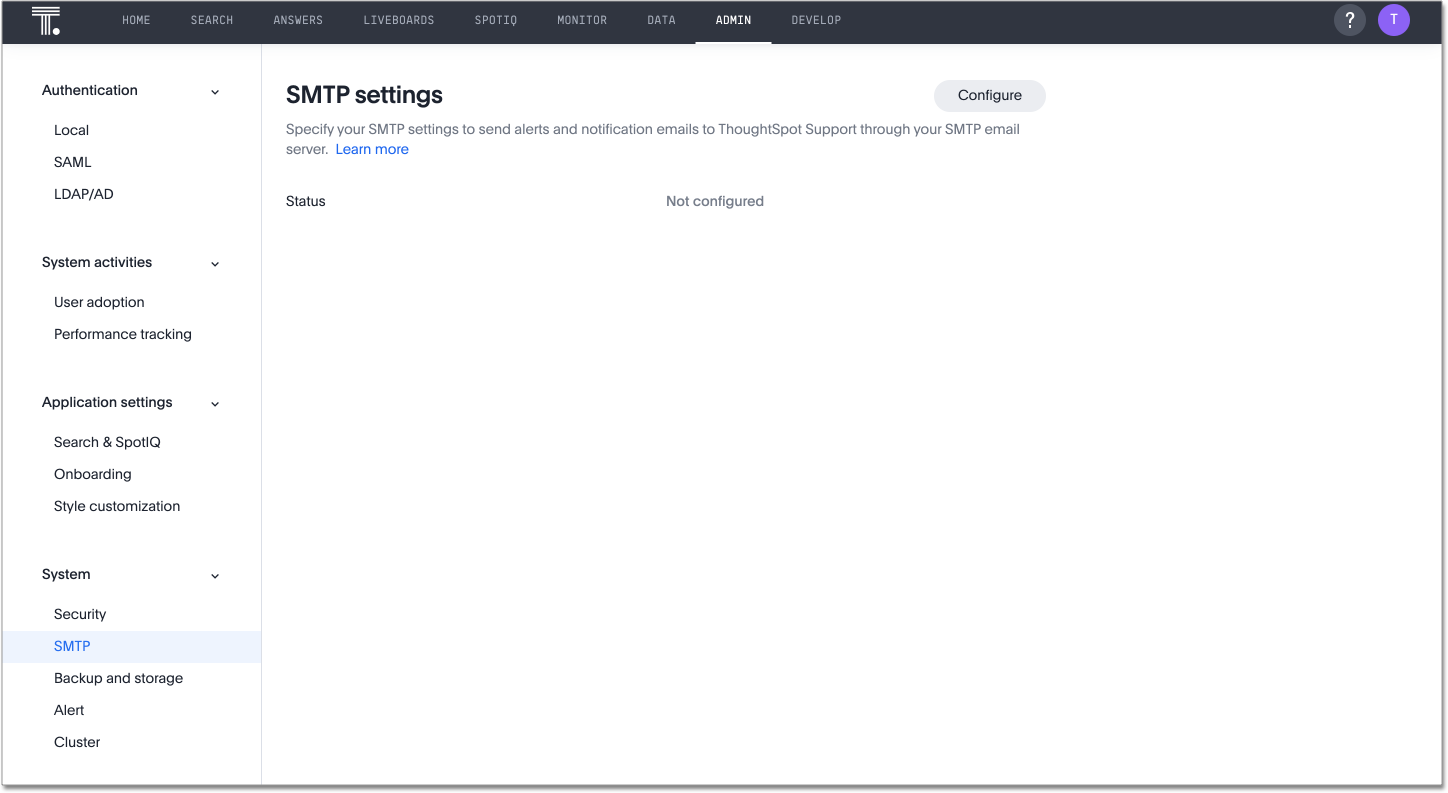Screen dimensions: 1448x793
Task: Open Style customization settings
Action: pos(117,505)
